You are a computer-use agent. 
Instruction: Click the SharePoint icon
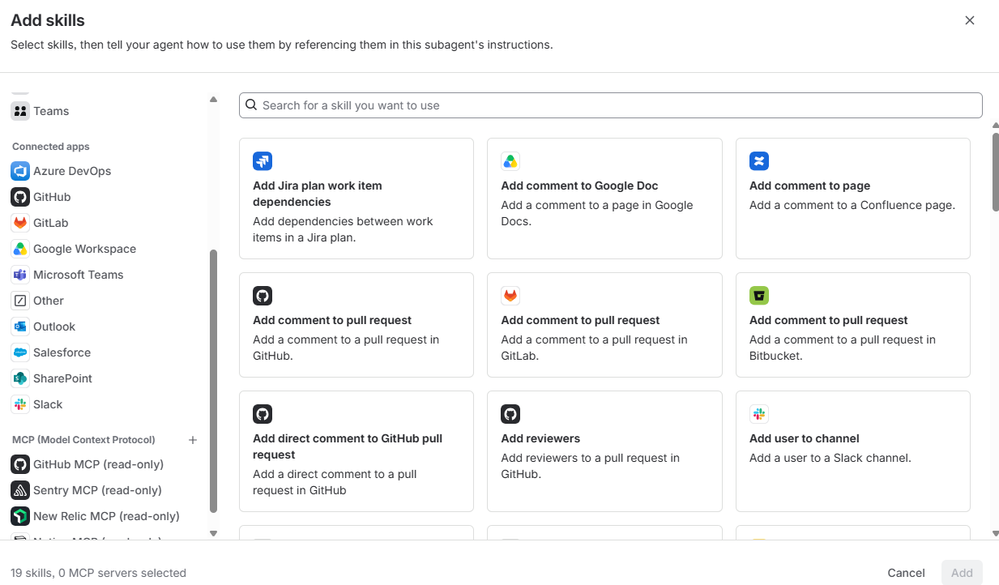tap(20, 379)
